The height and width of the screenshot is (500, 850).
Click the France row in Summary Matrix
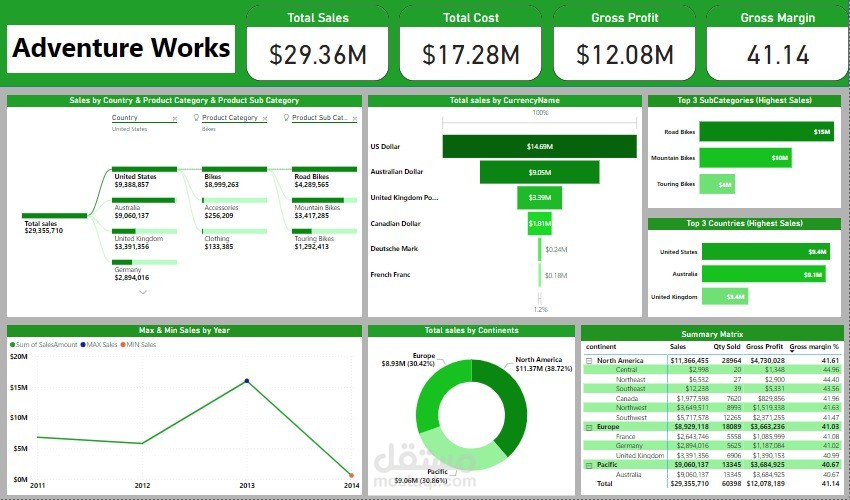pos(712,437)
